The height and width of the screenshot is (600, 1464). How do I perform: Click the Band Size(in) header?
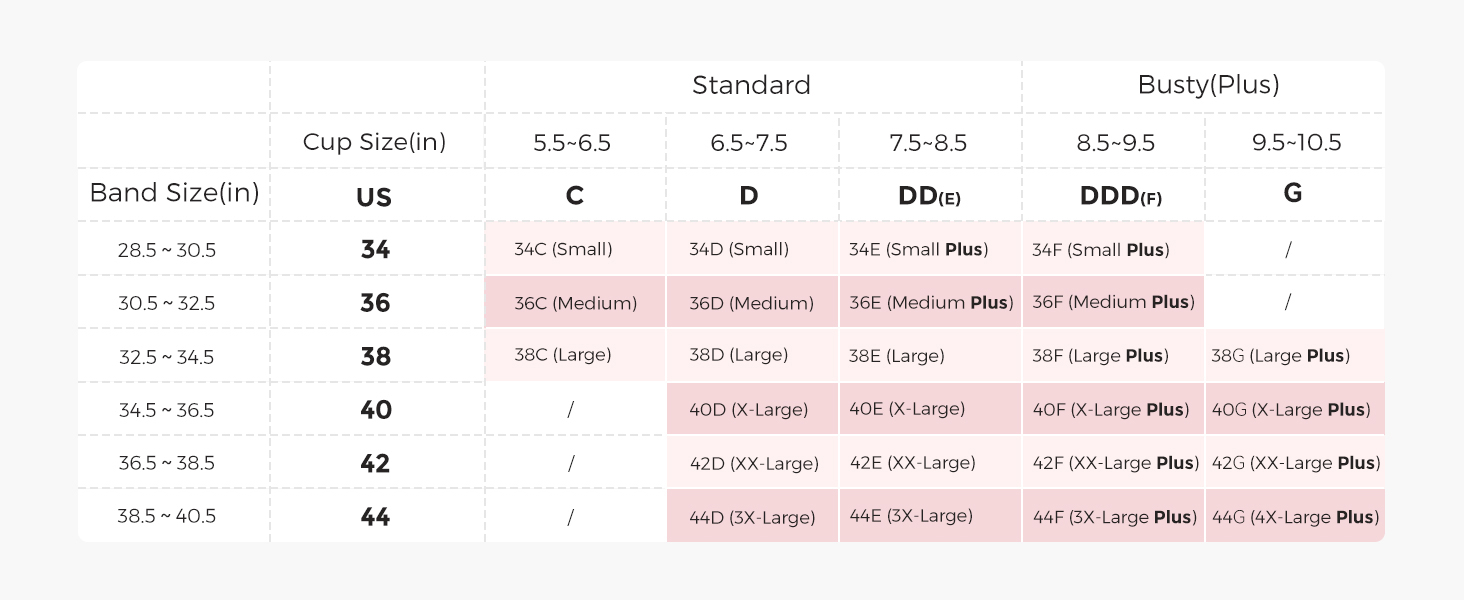pyautogui.click(x=174, y=194)
